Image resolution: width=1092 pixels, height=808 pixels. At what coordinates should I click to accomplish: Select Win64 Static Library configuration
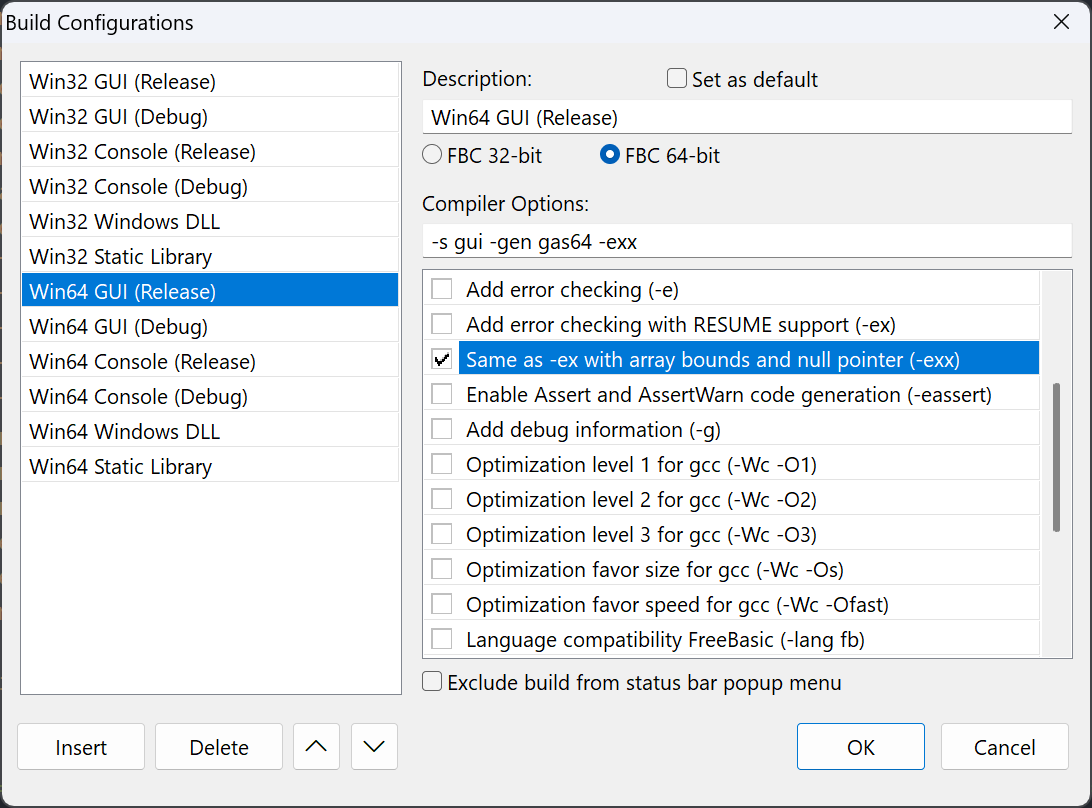(x=210, y=466)
